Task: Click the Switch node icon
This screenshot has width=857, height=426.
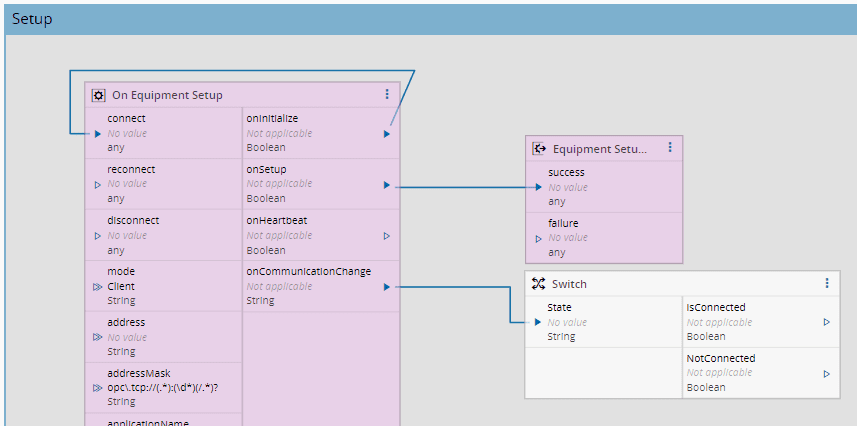Action: pyautogui.click(x=538, y=283)
